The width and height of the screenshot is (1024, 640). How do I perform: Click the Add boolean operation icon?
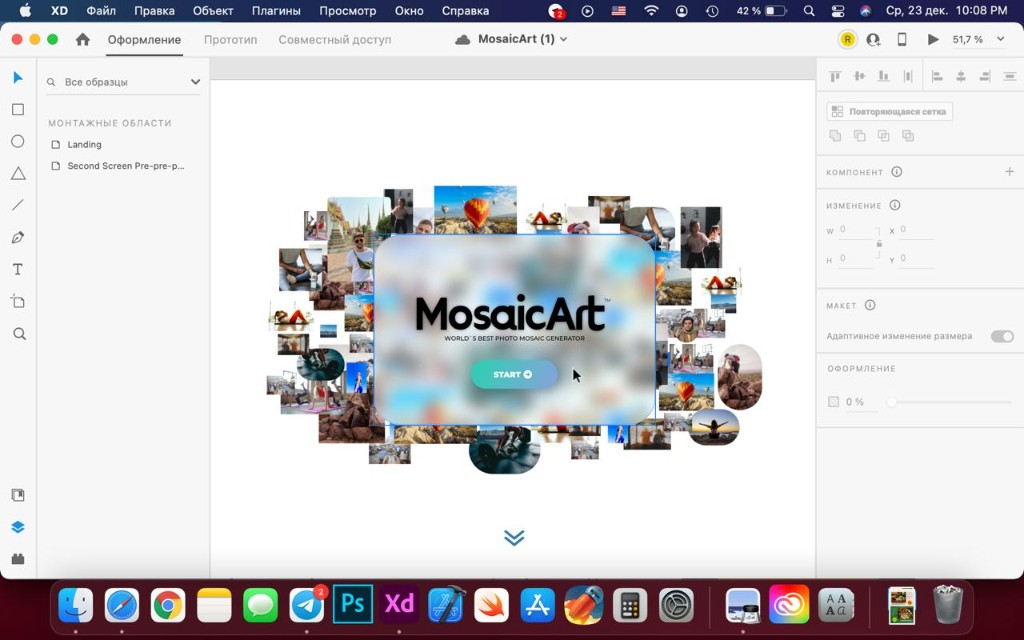coord(835,136)
